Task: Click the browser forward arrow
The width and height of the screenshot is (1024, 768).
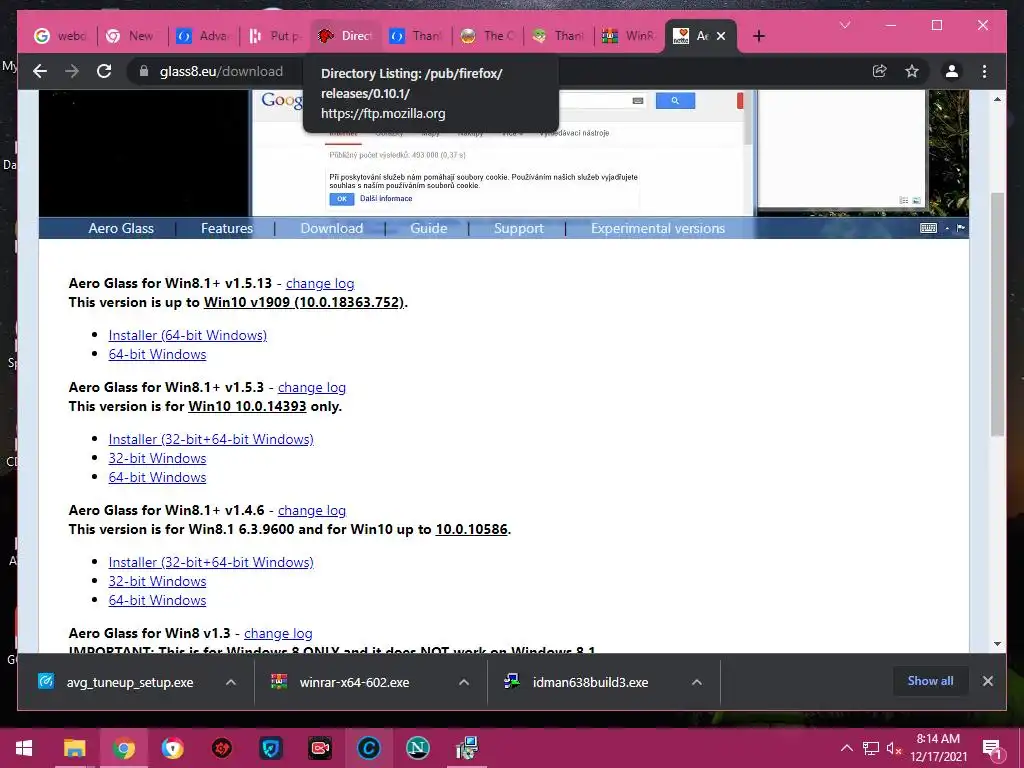Action: tap(72, 71)
